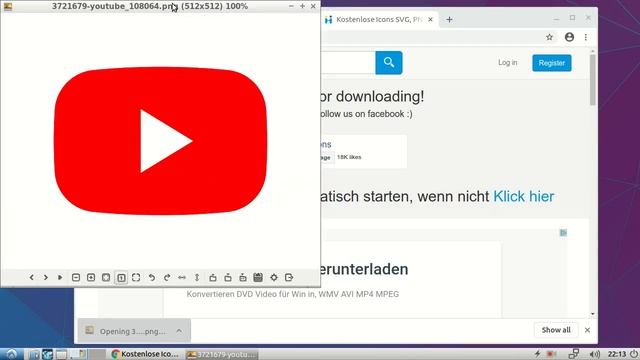640x360 pixels.
Task: Open network icon in system tray
Action: 574,354
